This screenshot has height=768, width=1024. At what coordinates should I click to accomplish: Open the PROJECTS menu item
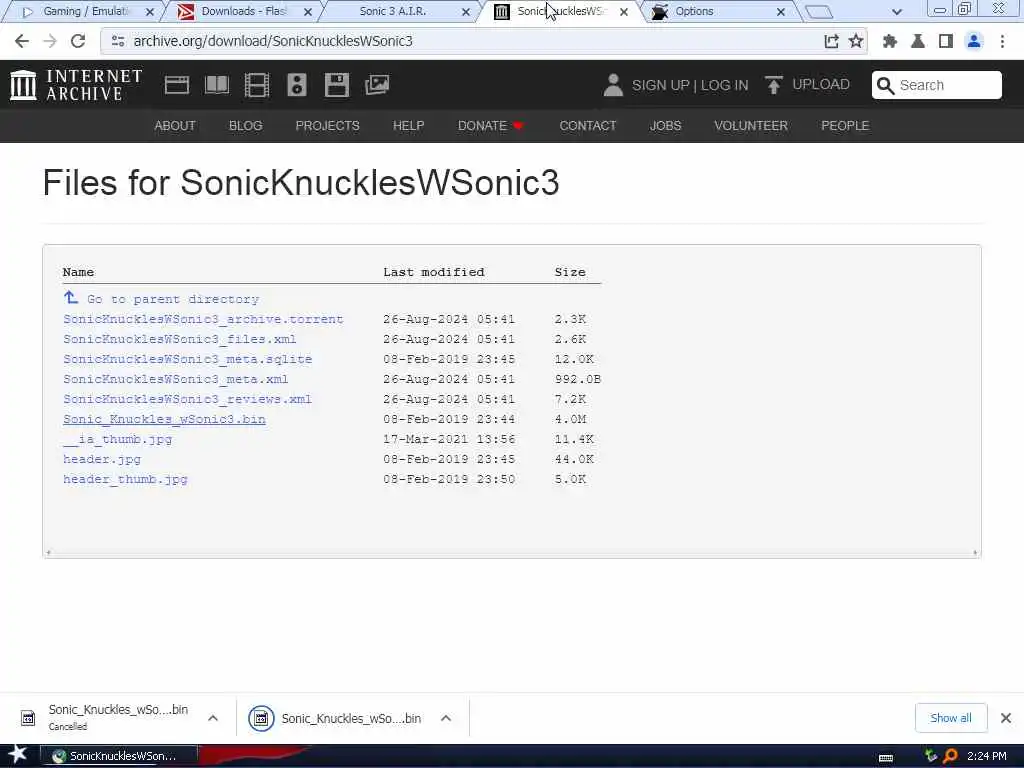point(327,125)
